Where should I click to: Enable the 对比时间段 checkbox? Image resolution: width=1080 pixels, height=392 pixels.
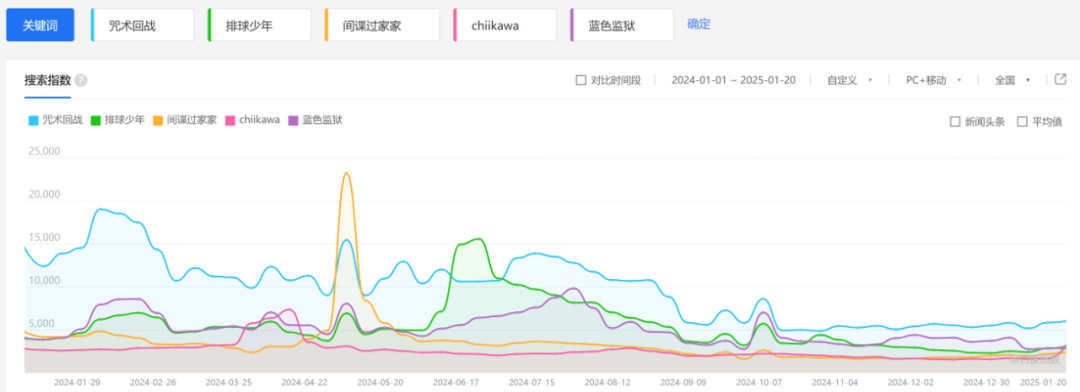pyautogui.click(x=581, y=80)
